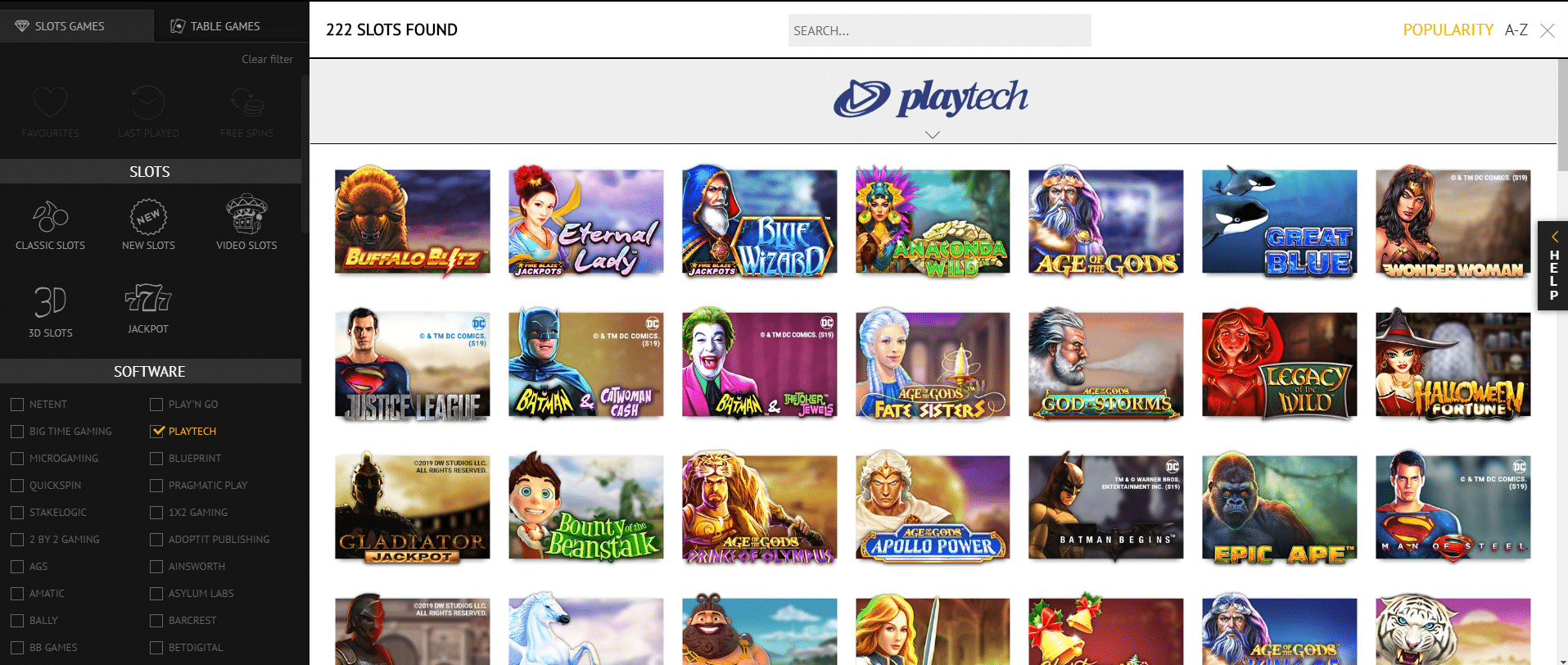Select the New Slots badge icon
This screenshot has width=1568, height=665.
tap(148, 217)
